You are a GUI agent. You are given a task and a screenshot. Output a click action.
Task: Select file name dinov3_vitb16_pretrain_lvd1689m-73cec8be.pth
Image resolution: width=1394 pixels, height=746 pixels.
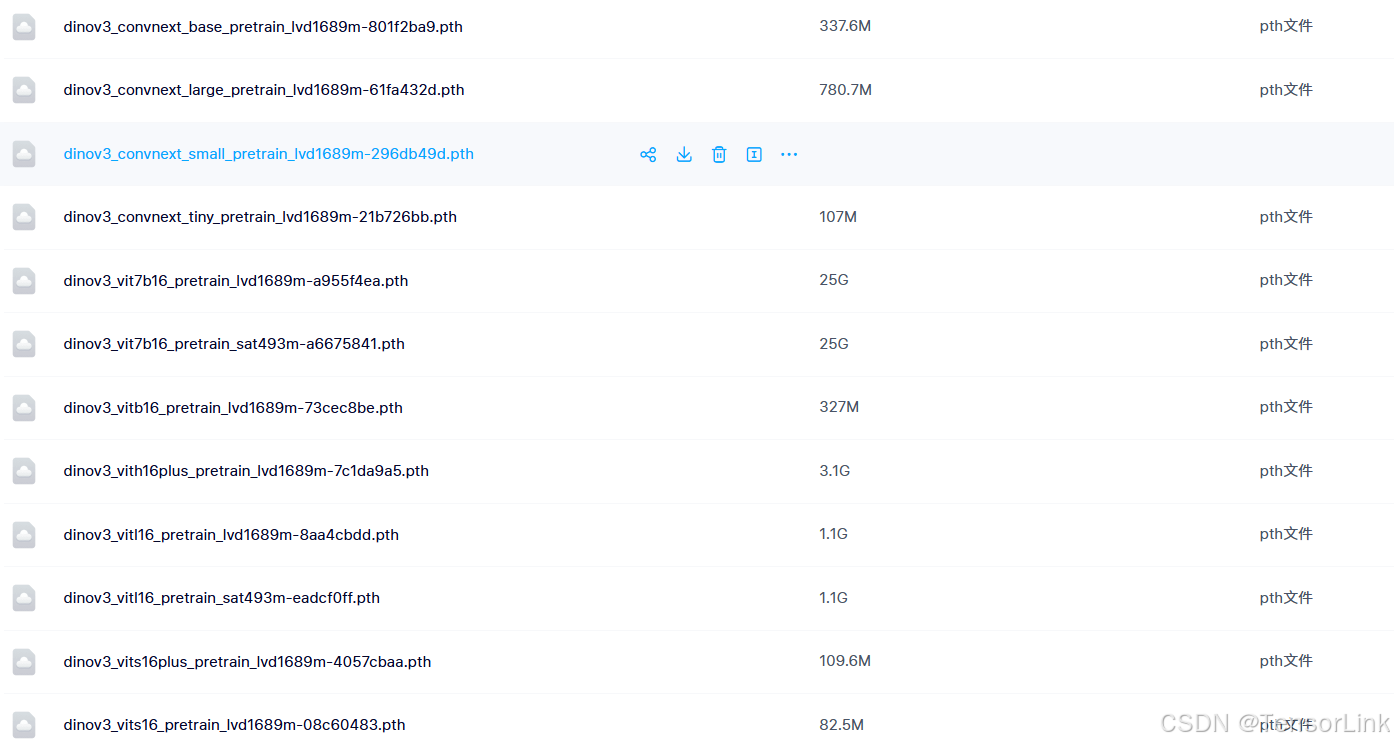(233, 408)
